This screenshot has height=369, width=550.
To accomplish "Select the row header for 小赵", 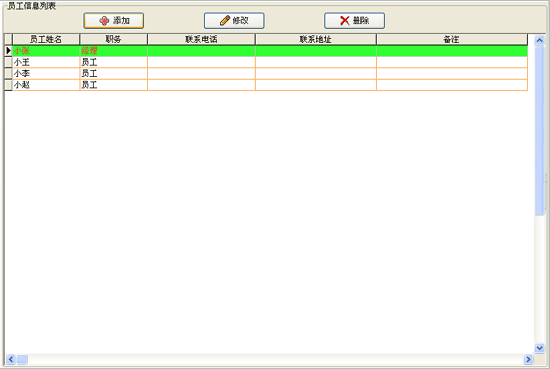I will click(x=8, y=85).
